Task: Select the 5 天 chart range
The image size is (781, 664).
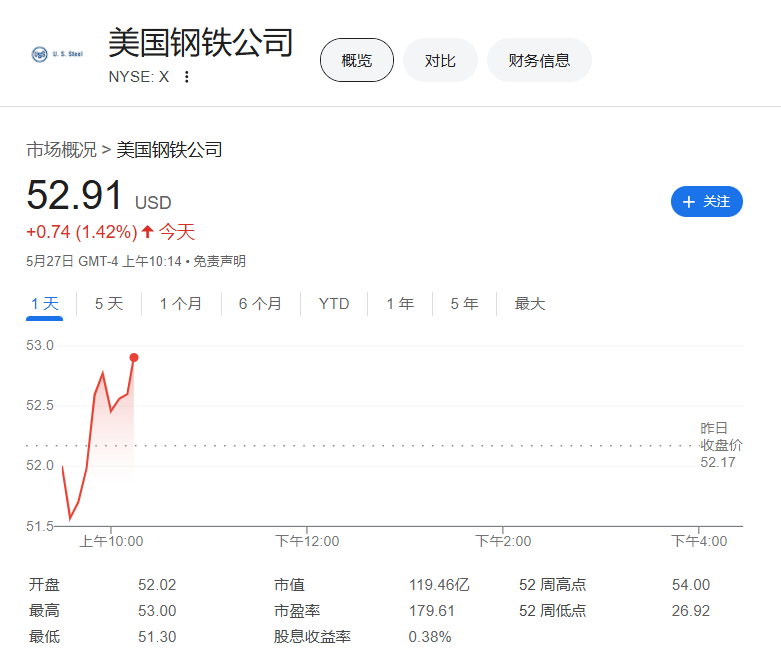Action: (109, 304)
